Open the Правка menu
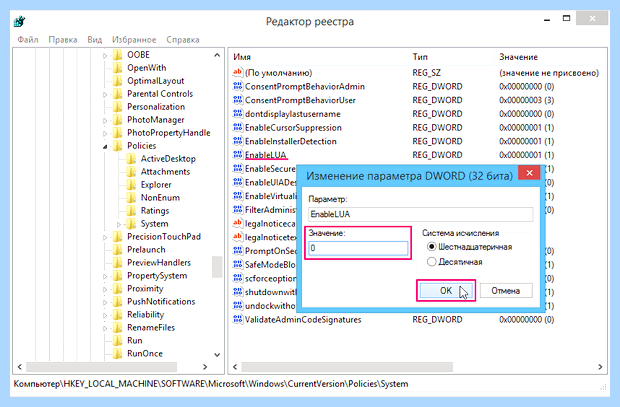This screenshot has width=620, height=407. click(62, 40)
